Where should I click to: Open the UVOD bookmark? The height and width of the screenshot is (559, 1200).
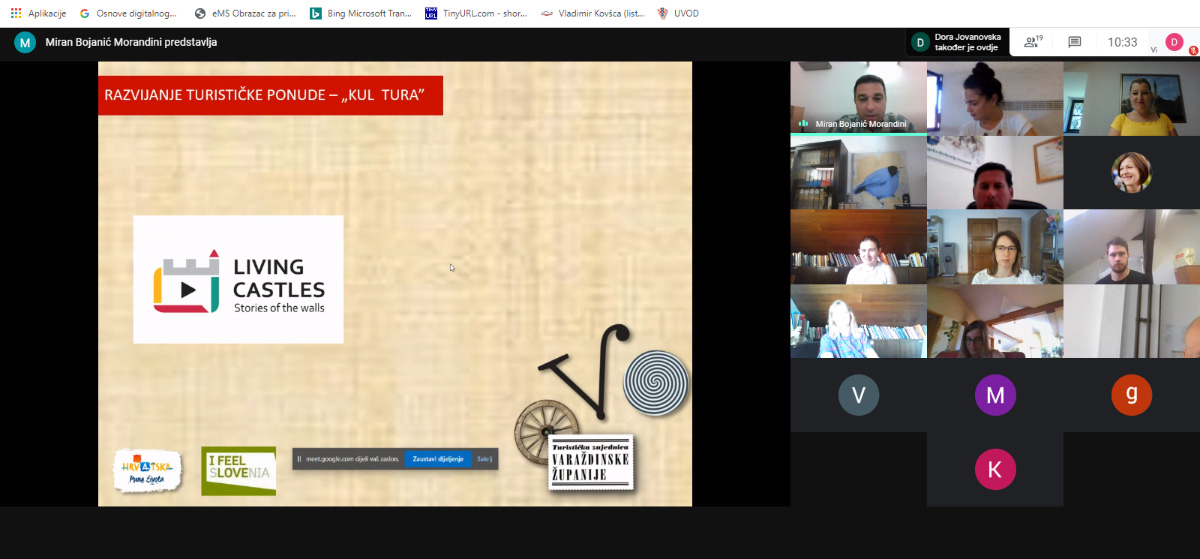click(x=678, y=13)
